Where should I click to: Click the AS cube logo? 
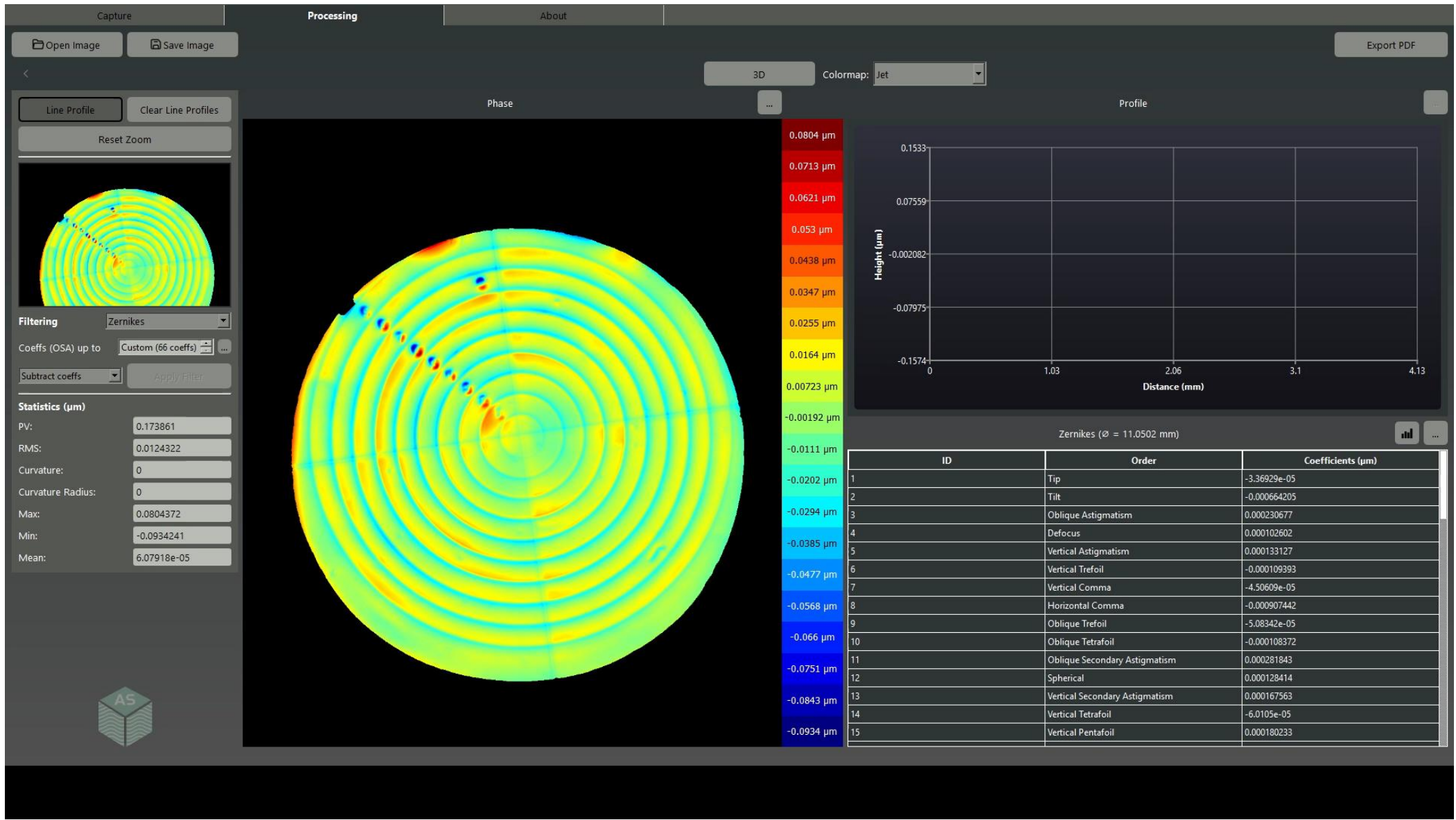(x=125, y=717)
